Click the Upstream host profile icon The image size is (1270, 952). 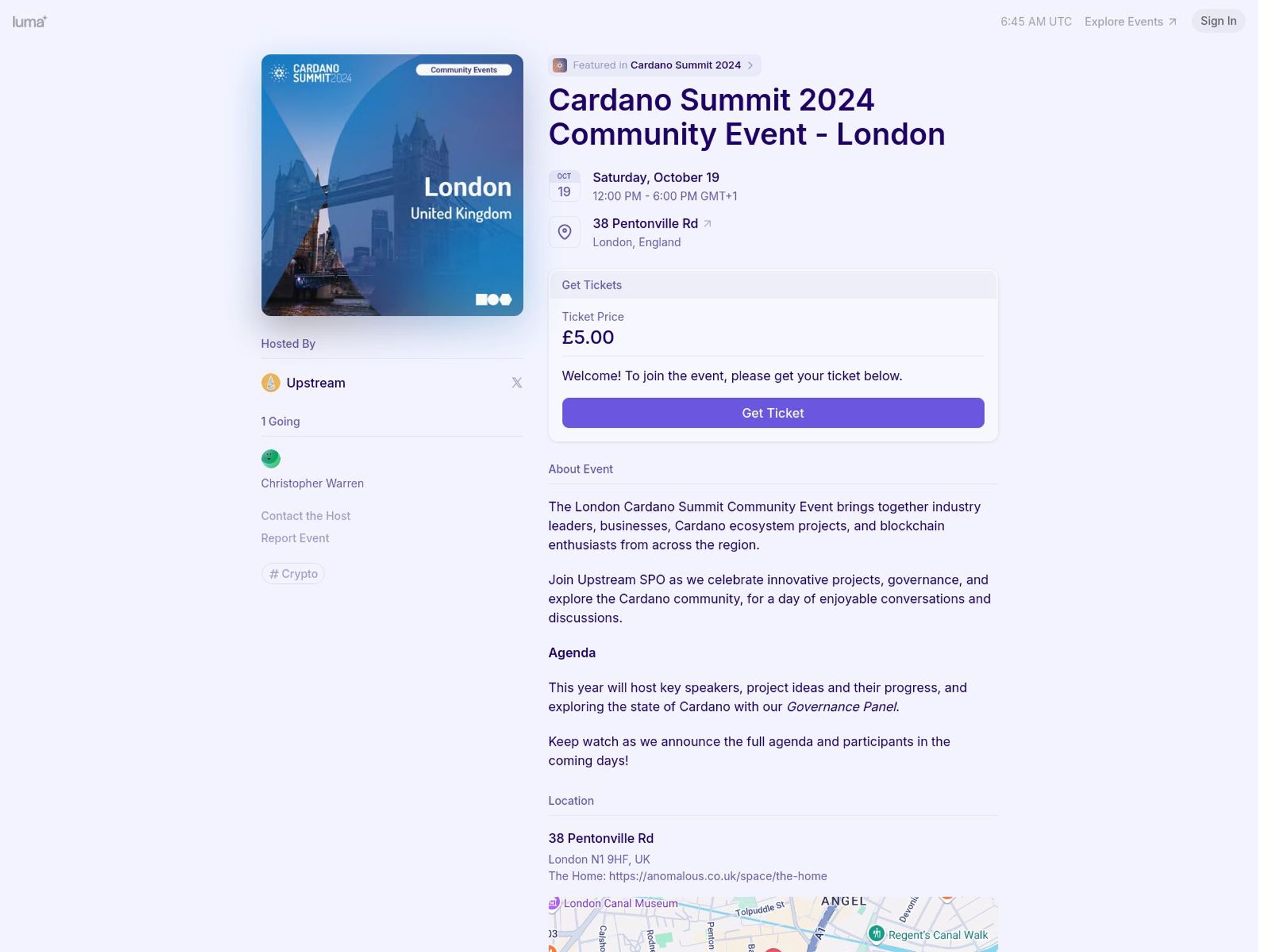pyautogui.click(x=270, y=383)
